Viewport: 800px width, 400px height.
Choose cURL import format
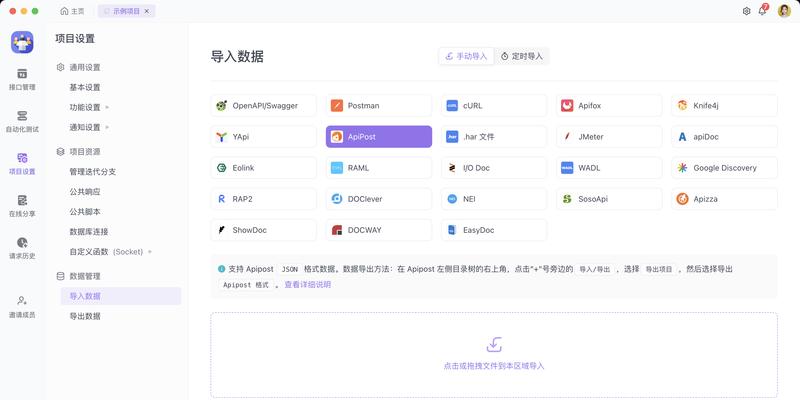coord(494,106)
